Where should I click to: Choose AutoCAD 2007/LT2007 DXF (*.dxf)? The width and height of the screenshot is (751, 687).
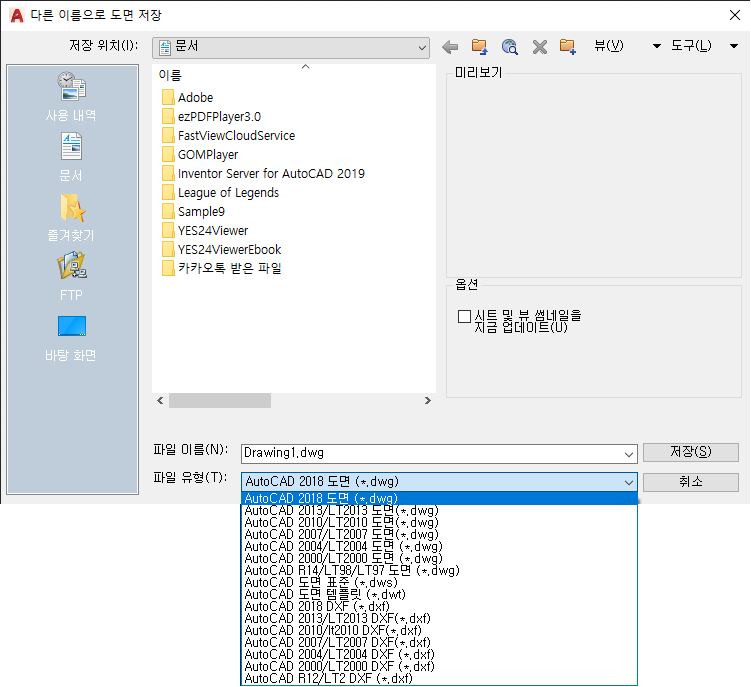439,642
